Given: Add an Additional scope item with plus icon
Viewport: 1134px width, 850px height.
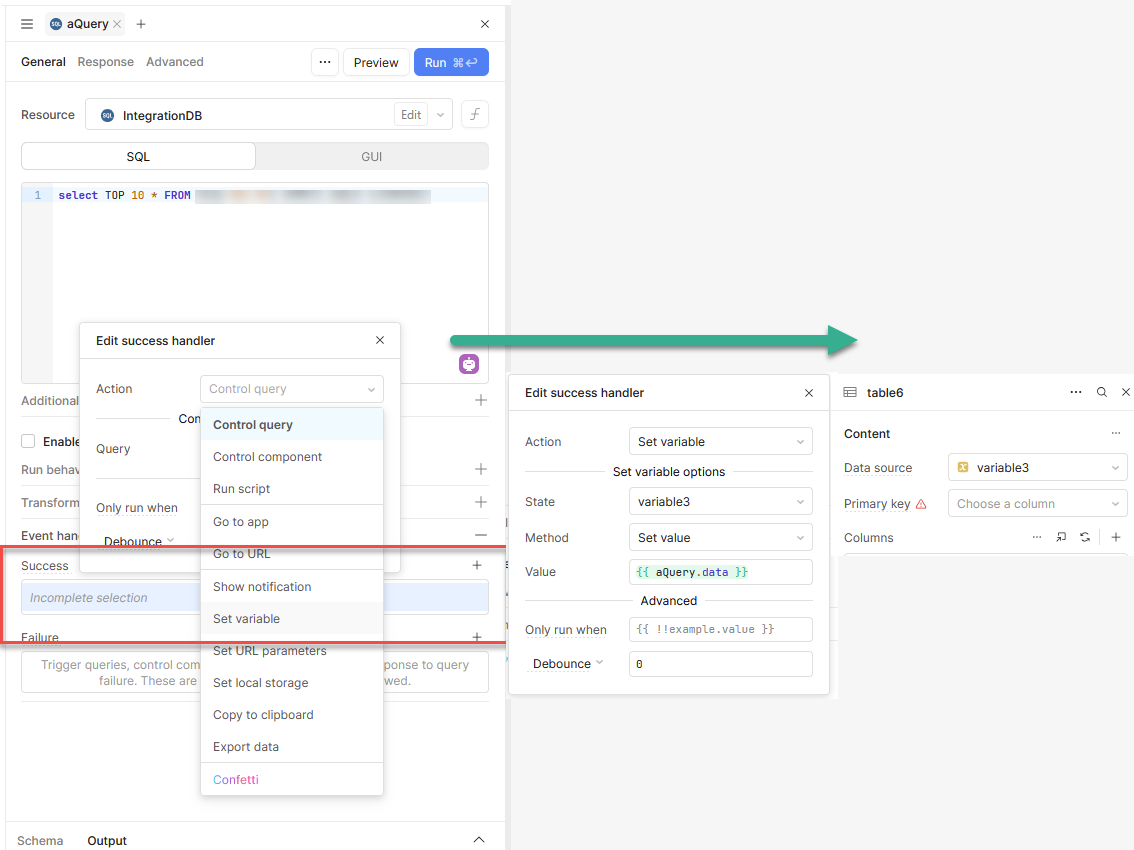Looking at the screenshot, I should pos(481,400).
